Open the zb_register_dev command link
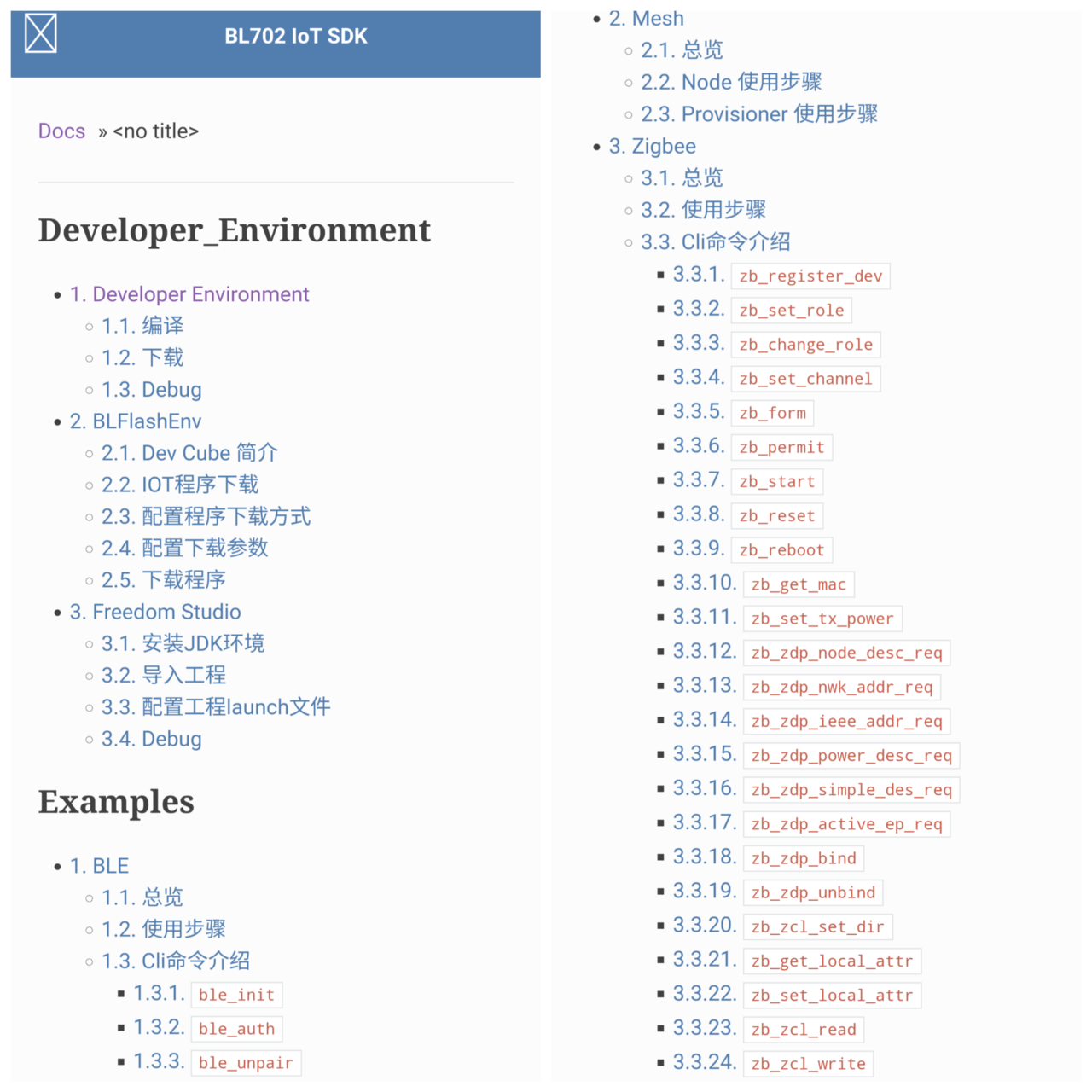Viewport: 1092px width, 1092px height. pos(810,276)
